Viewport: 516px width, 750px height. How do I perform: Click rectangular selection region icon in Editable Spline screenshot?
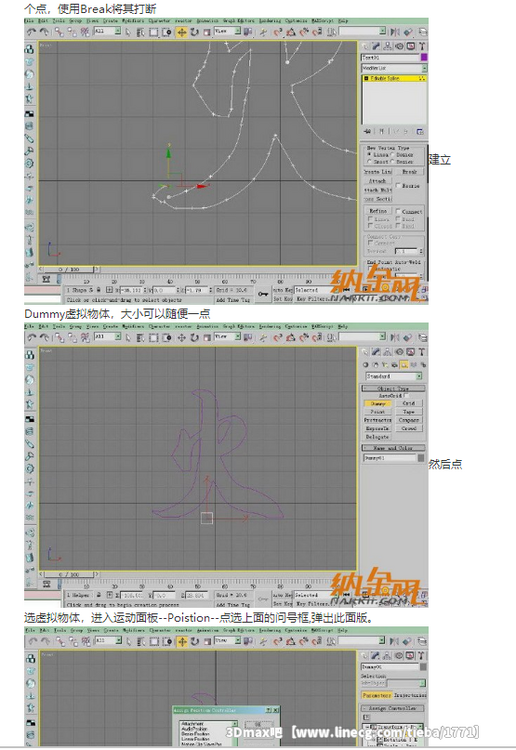pyautogui.click(x=154, y=32)
